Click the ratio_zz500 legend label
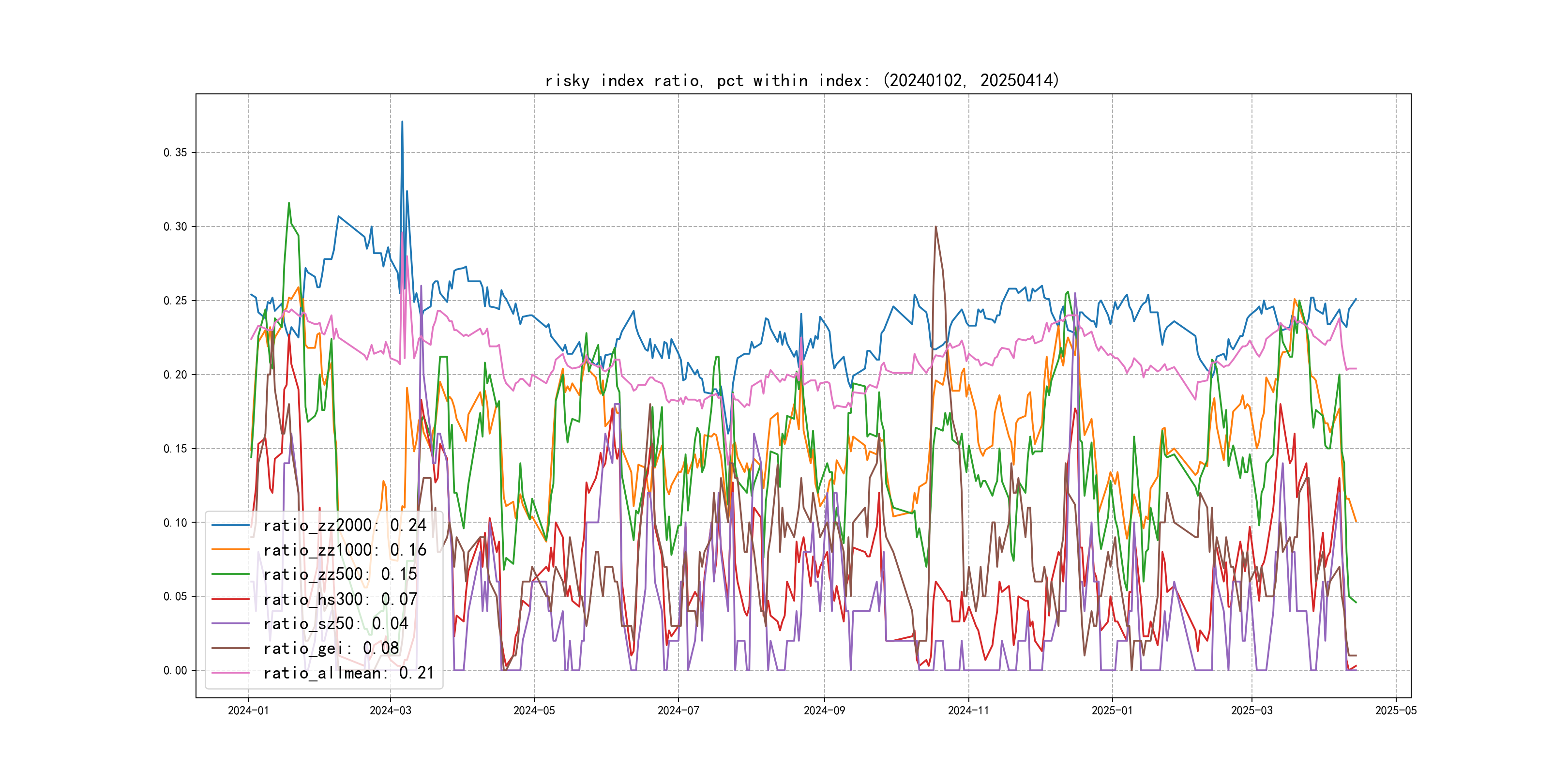 [340, 574]
